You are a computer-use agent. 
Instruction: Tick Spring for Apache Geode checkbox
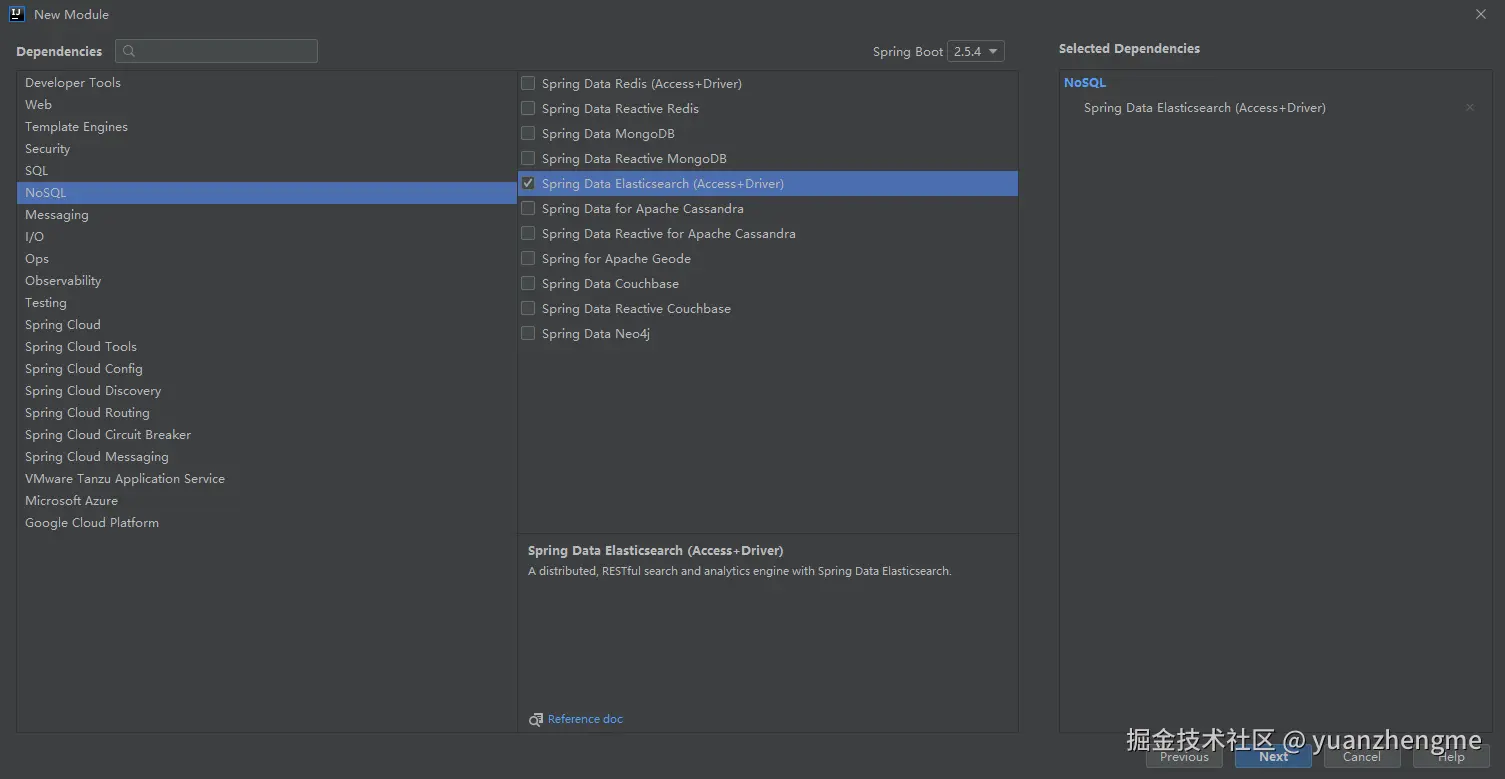pyautogui.click(x=528, y=258)
